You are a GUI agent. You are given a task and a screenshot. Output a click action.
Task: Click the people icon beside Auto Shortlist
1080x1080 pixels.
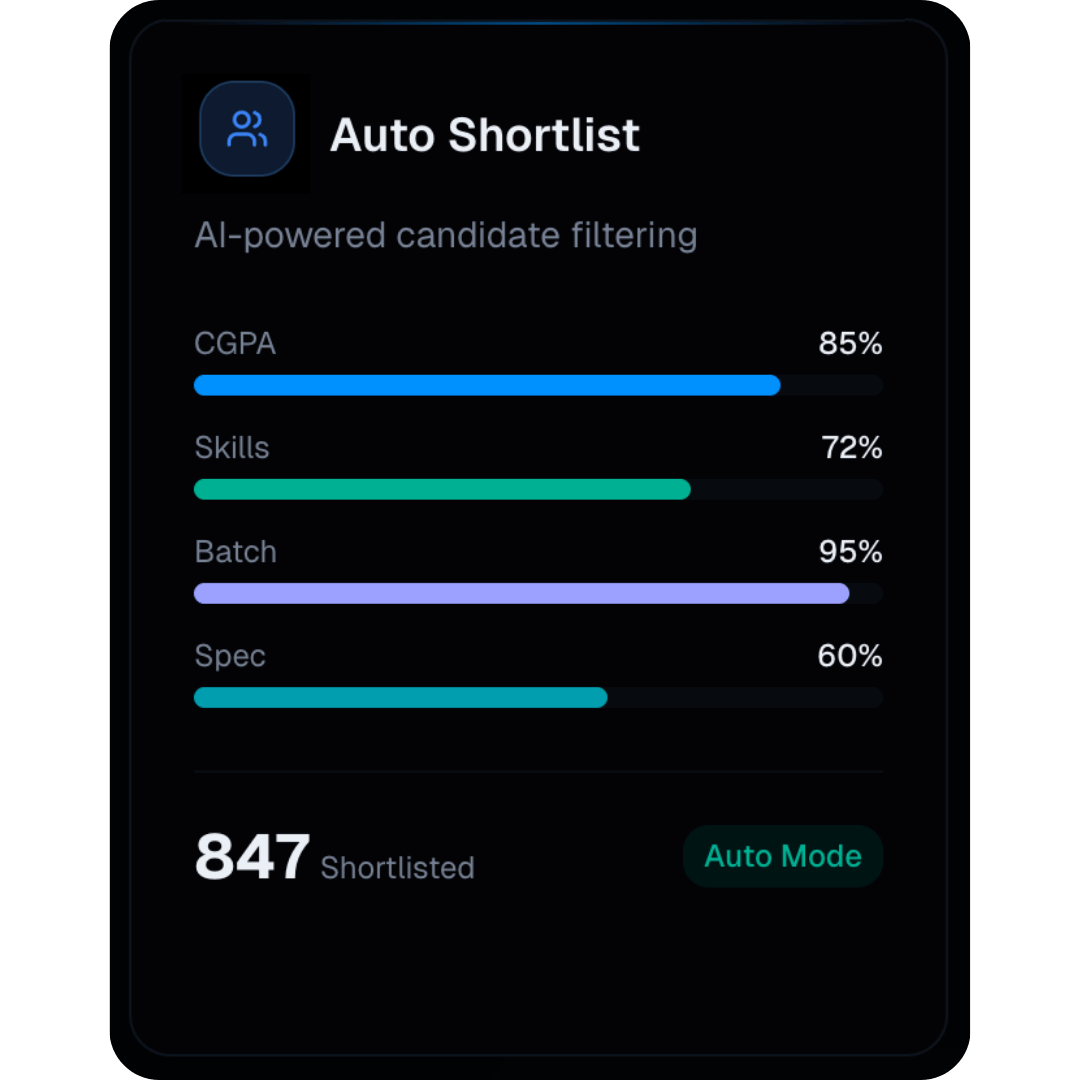tap(246, 129)
